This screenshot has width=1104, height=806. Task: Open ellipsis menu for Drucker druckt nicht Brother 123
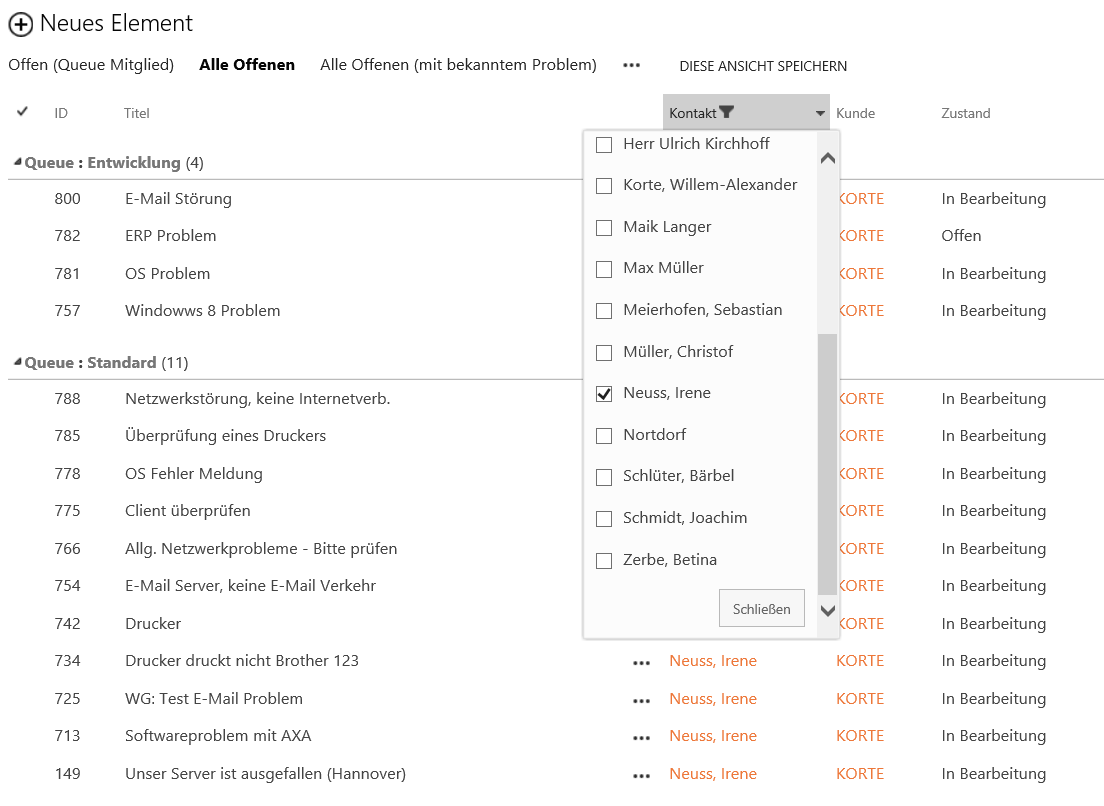641,662
